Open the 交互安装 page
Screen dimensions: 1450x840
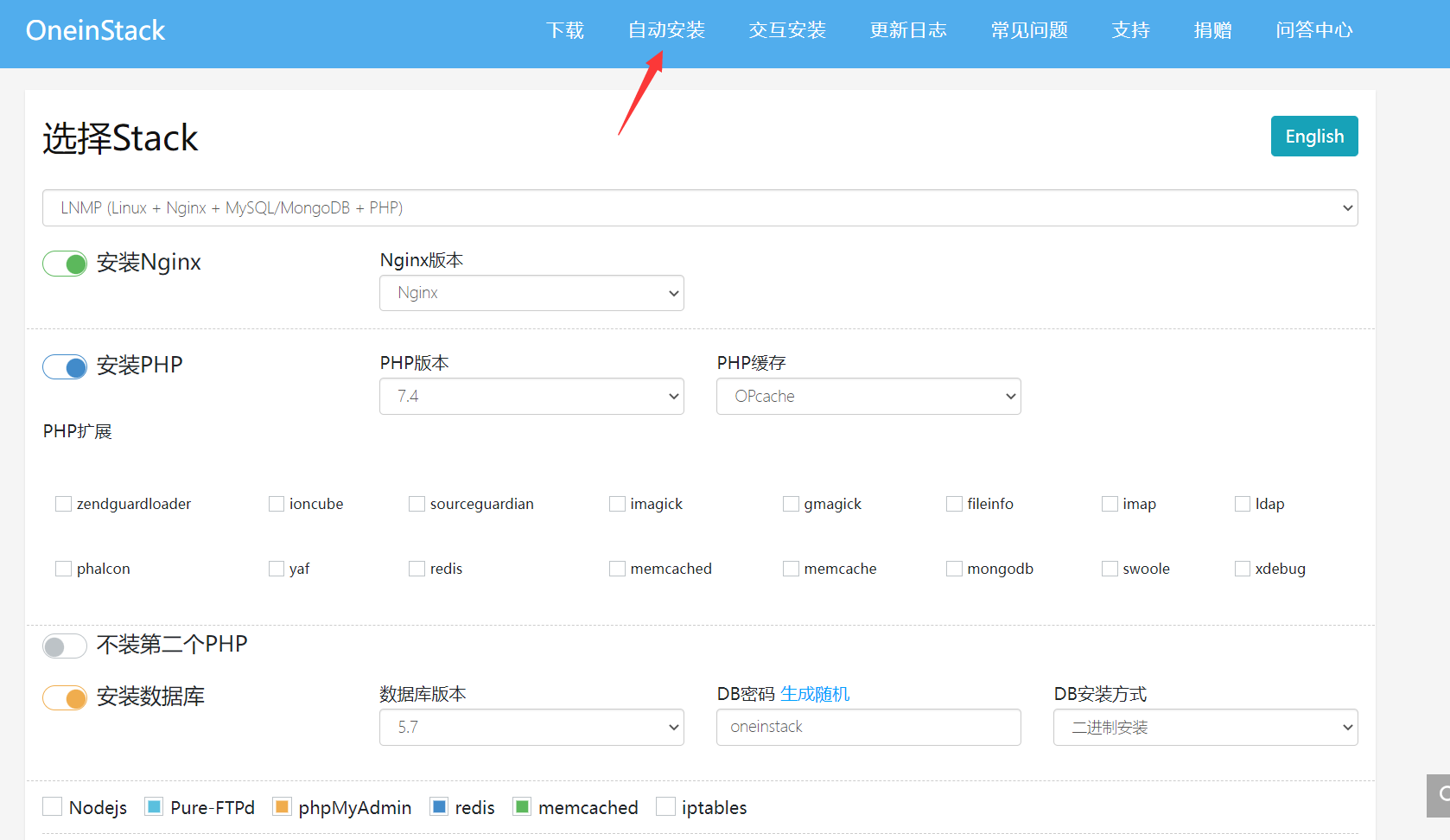pyautogui.click(x=787, y=30)
